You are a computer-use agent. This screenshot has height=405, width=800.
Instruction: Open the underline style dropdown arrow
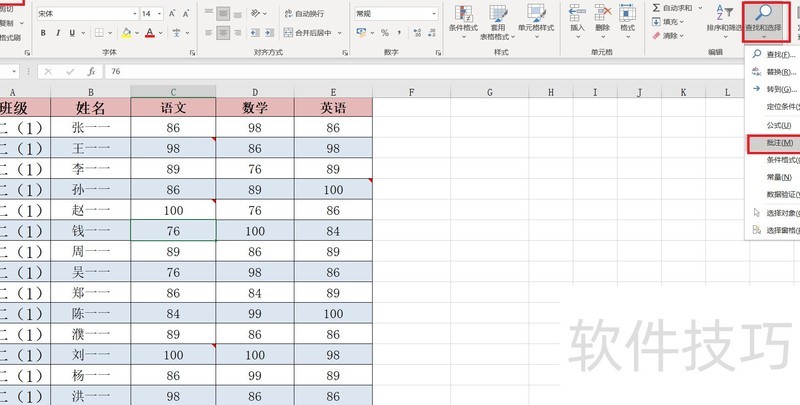coord(83,33)
